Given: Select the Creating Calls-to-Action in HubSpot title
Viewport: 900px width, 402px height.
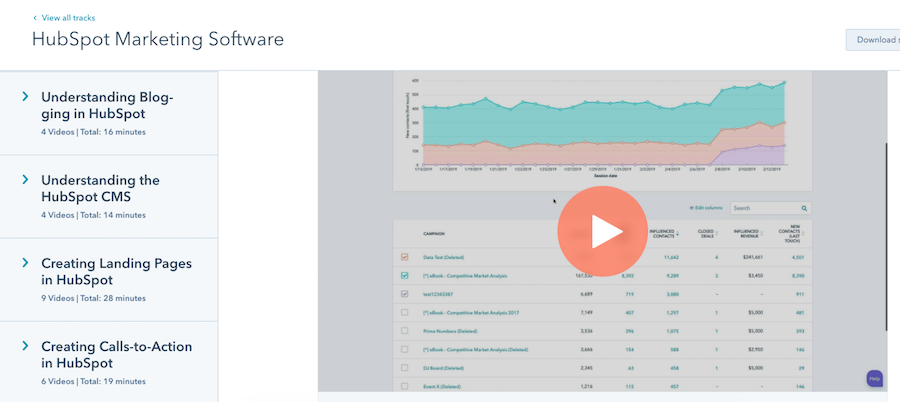Looking at the screenshot, I should (117, 355).
